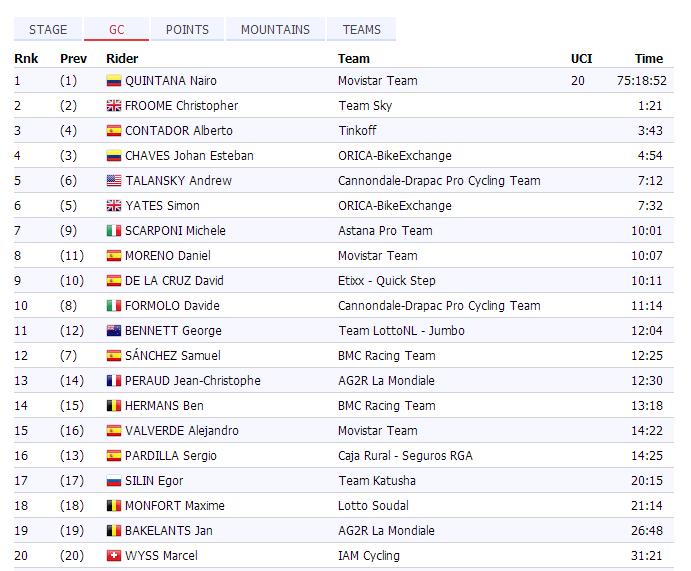Image resolution: width=691 pixels, height=571 pixels.
Task: Open rider profile for CONTADOR Alberto
Action: coord(179,131)
